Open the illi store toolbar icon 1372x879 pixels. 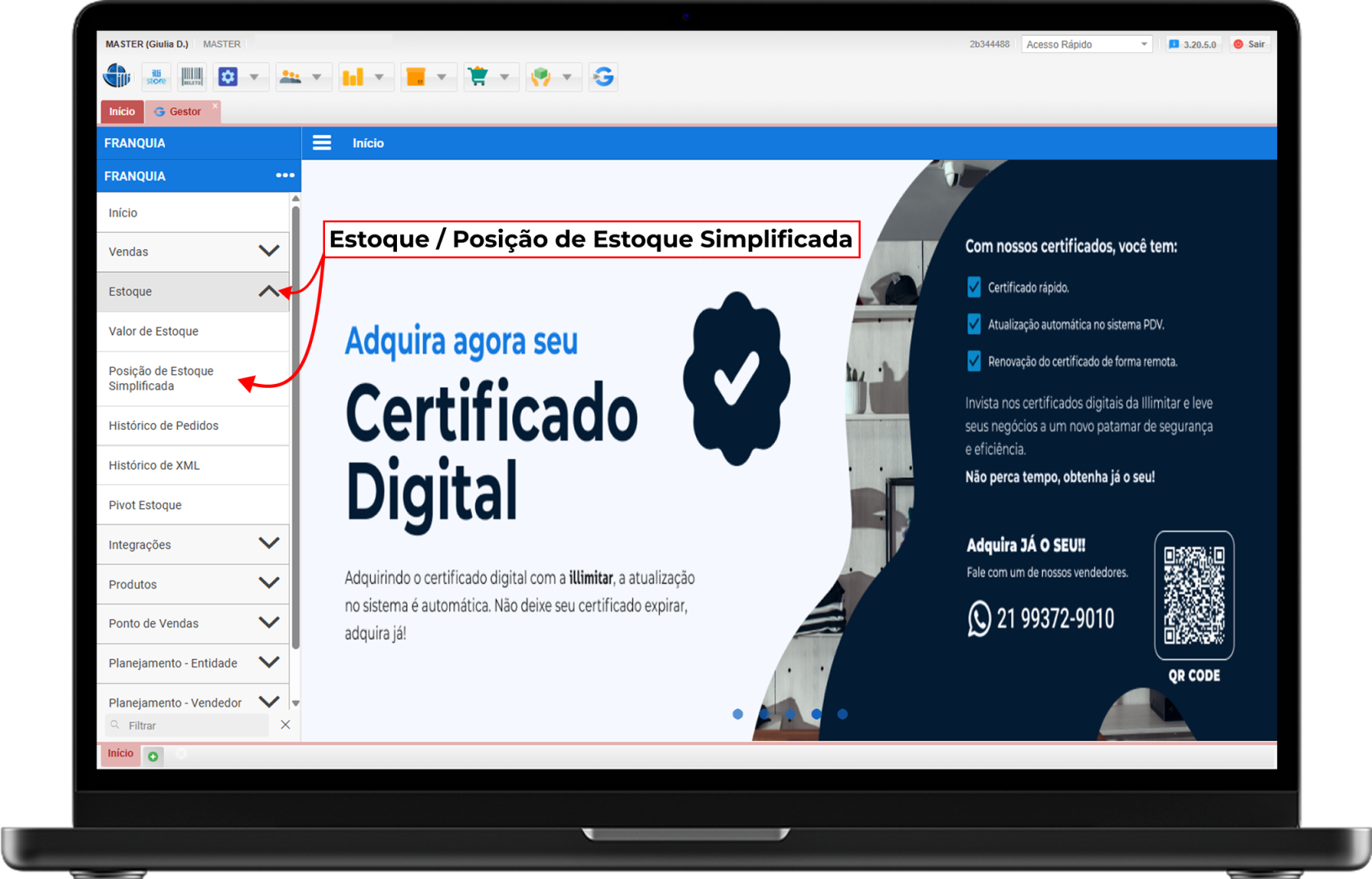156,77
